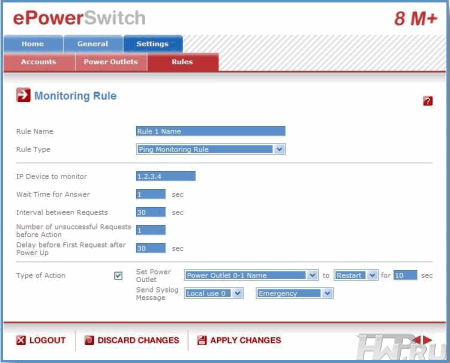This screenshot has width=450, height=363.
Task: Select the Settings tab
Action: pos(153,44)
